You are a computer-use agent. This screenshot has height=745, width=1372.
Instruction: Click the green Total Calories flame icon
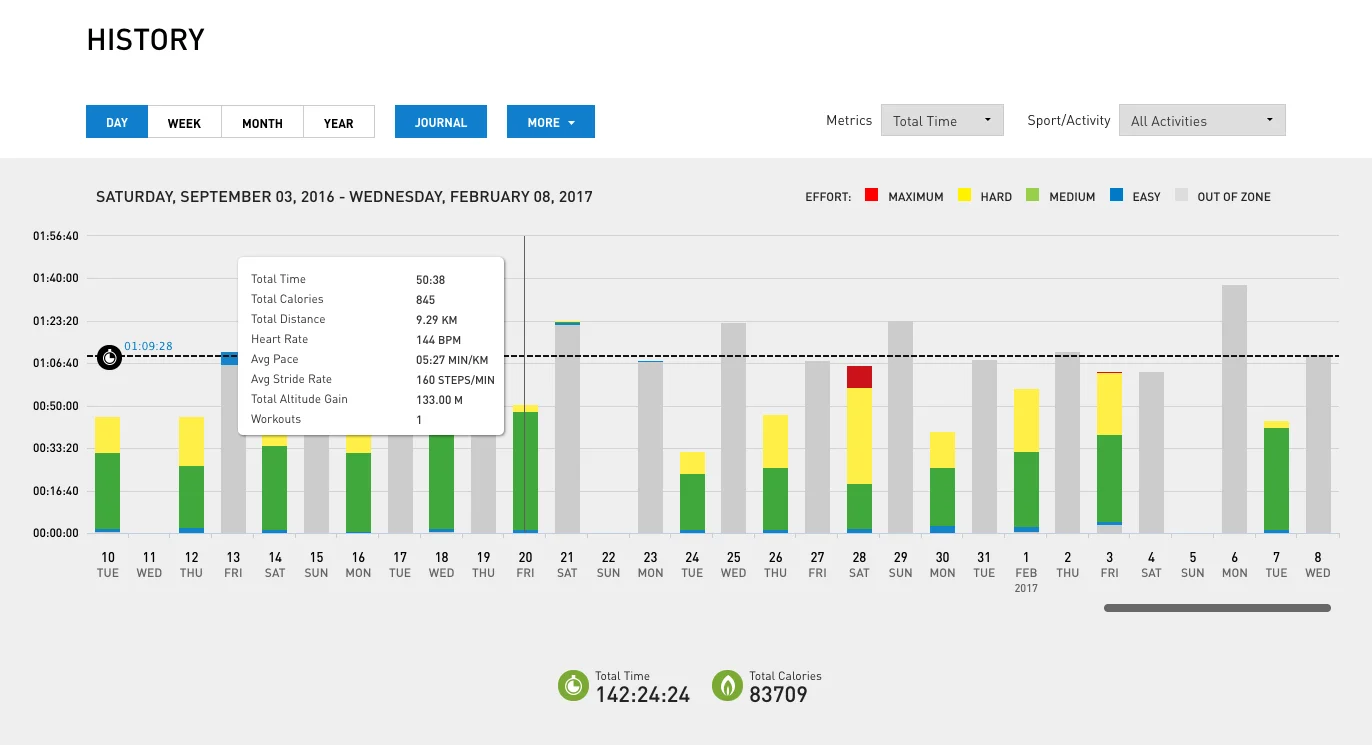pyautogui.click(x=727, y=686)
